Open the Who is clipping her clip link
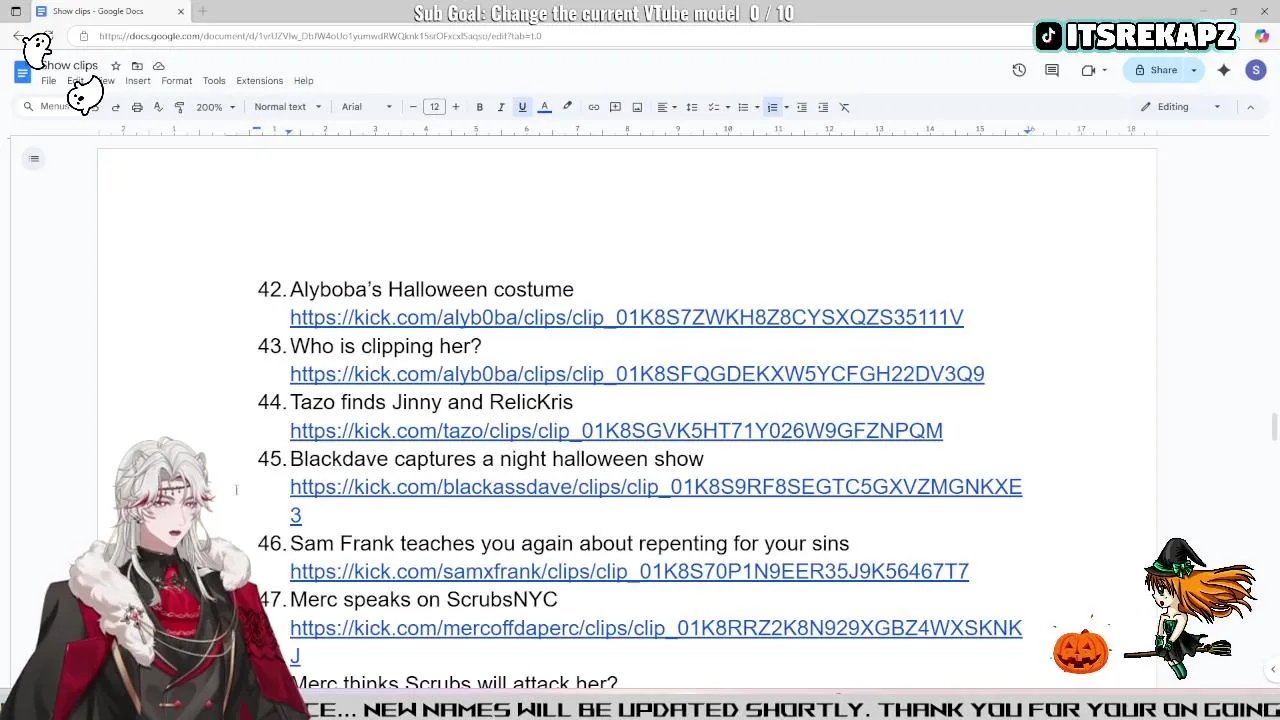1280x720 pixels. click(637, 374)
